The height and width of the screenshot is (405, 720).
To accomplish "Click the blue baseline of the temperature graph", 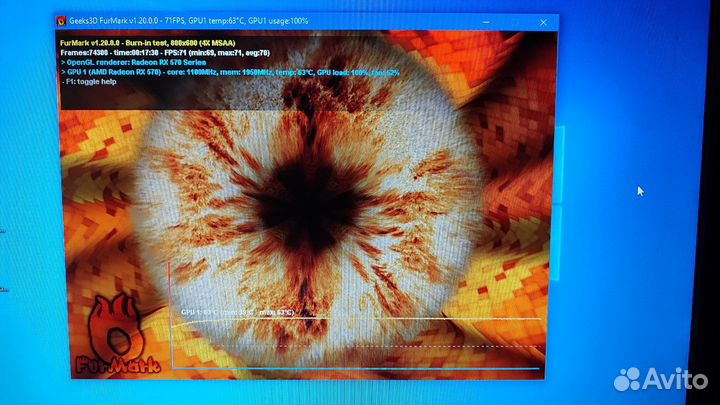I will click(x=360, y=367).
